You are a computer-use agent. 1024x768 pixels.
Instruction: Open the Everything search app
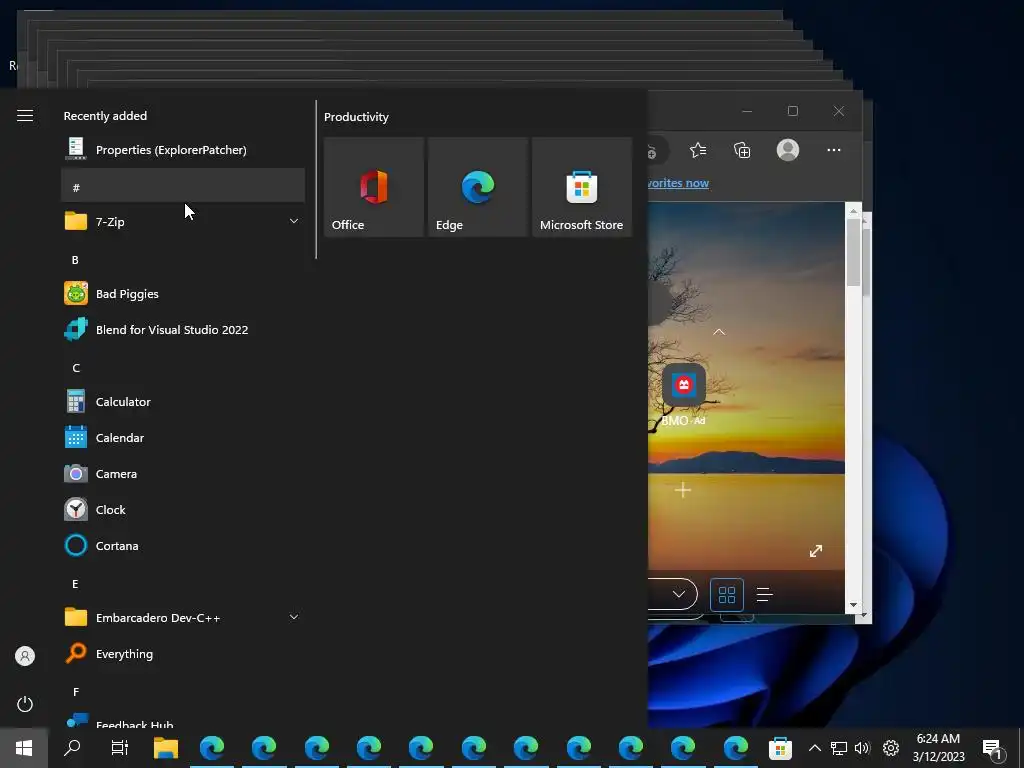[x=183, y=654]
